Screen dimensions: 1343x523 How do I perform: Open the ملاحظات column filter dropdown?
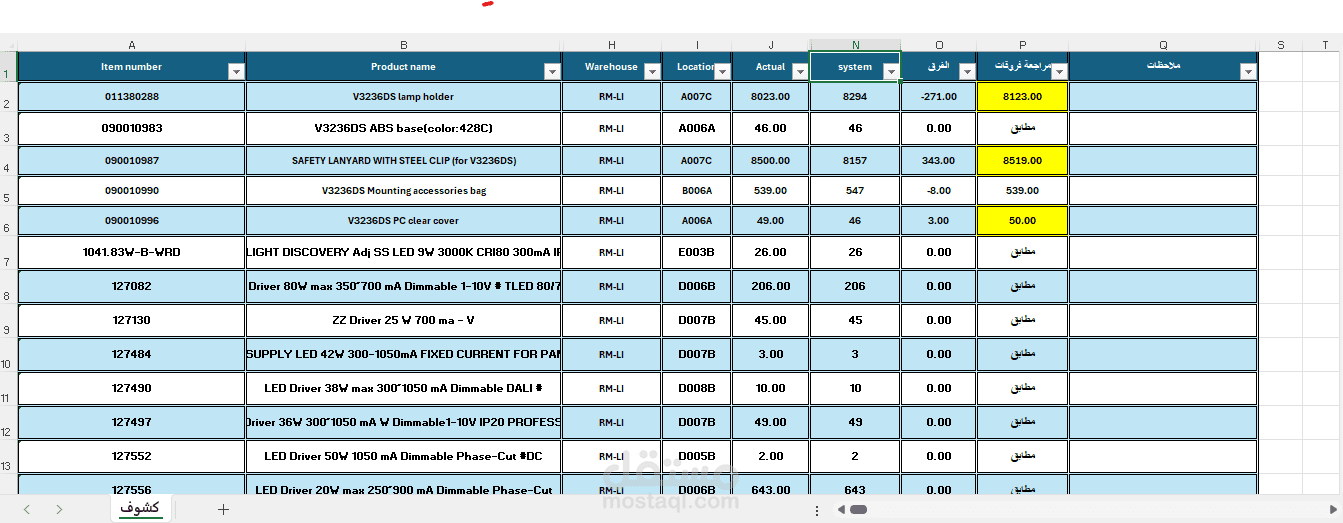pyautogui.click(x=1248, y=71)
